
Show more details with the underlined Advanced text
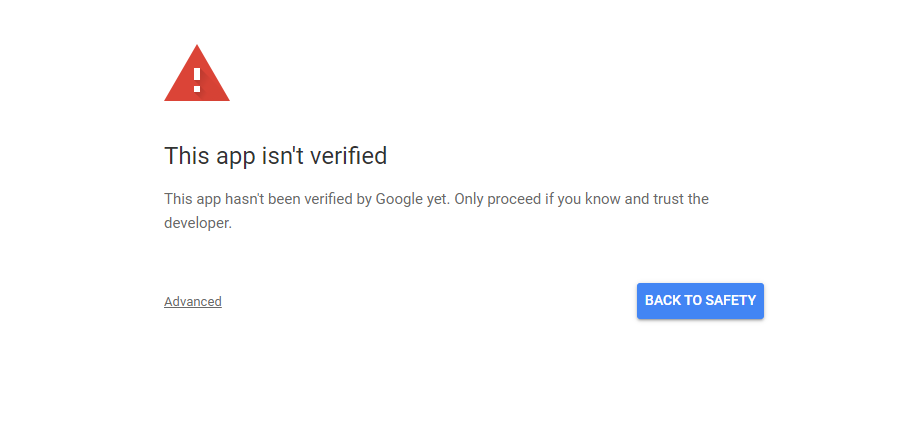coord(192,302)
